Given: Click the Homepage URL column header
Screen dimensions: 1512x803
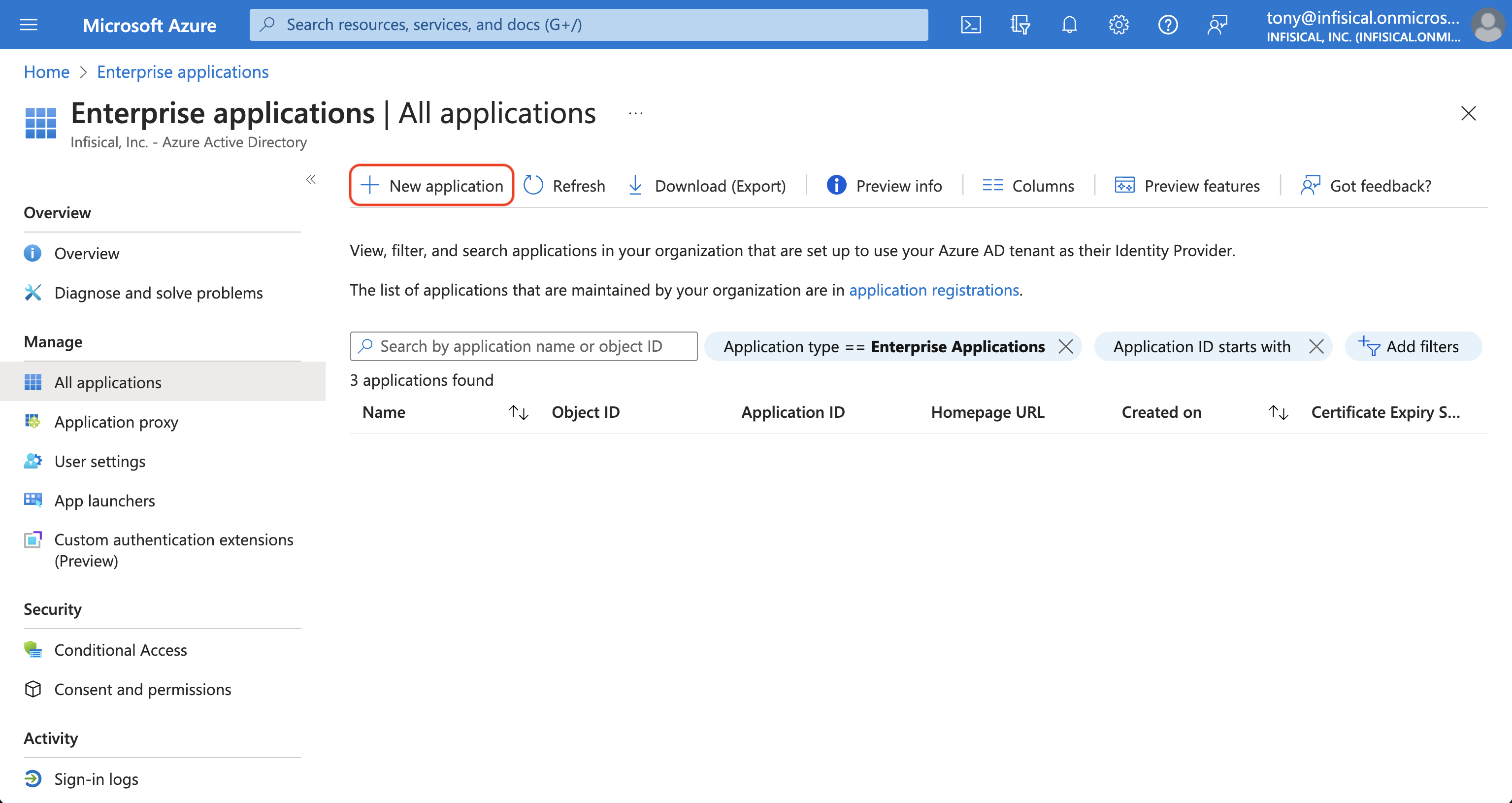Looking at the screenshot, I should pyautogui.click(x=987, y=412).
